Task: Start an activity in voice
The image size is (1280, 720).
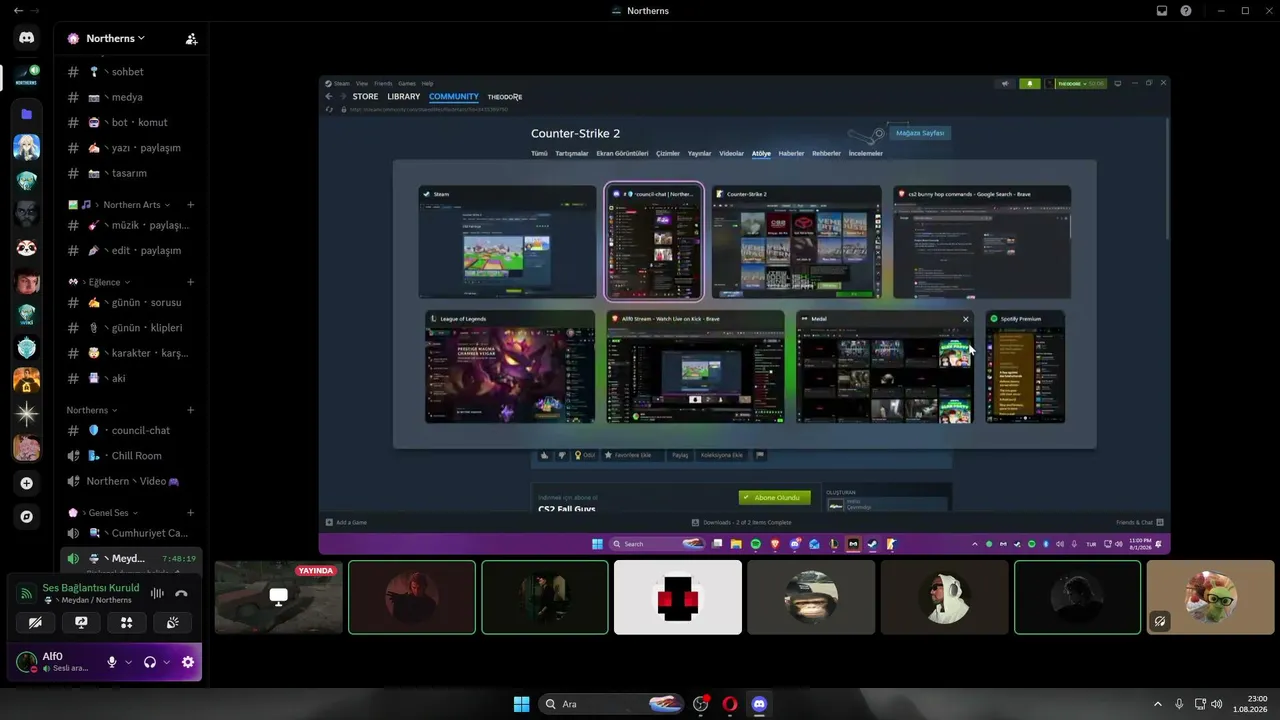Action: [x=126, y=622]
